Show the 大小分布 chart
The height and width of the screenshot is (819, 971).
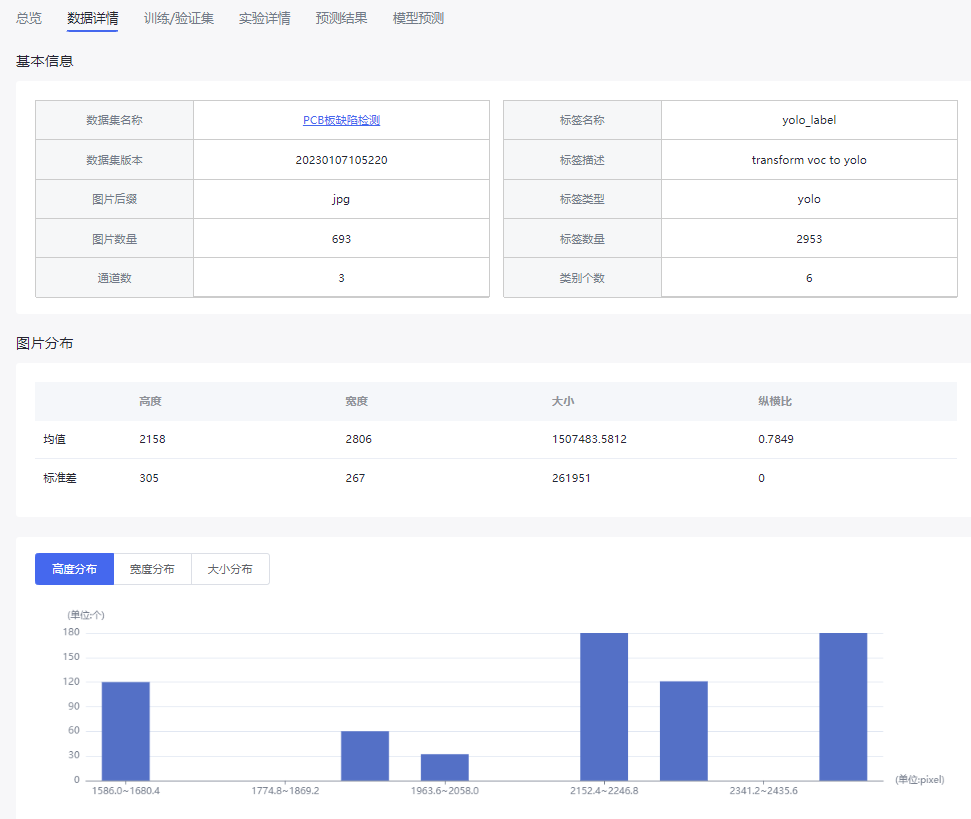(x=230, y=569)
